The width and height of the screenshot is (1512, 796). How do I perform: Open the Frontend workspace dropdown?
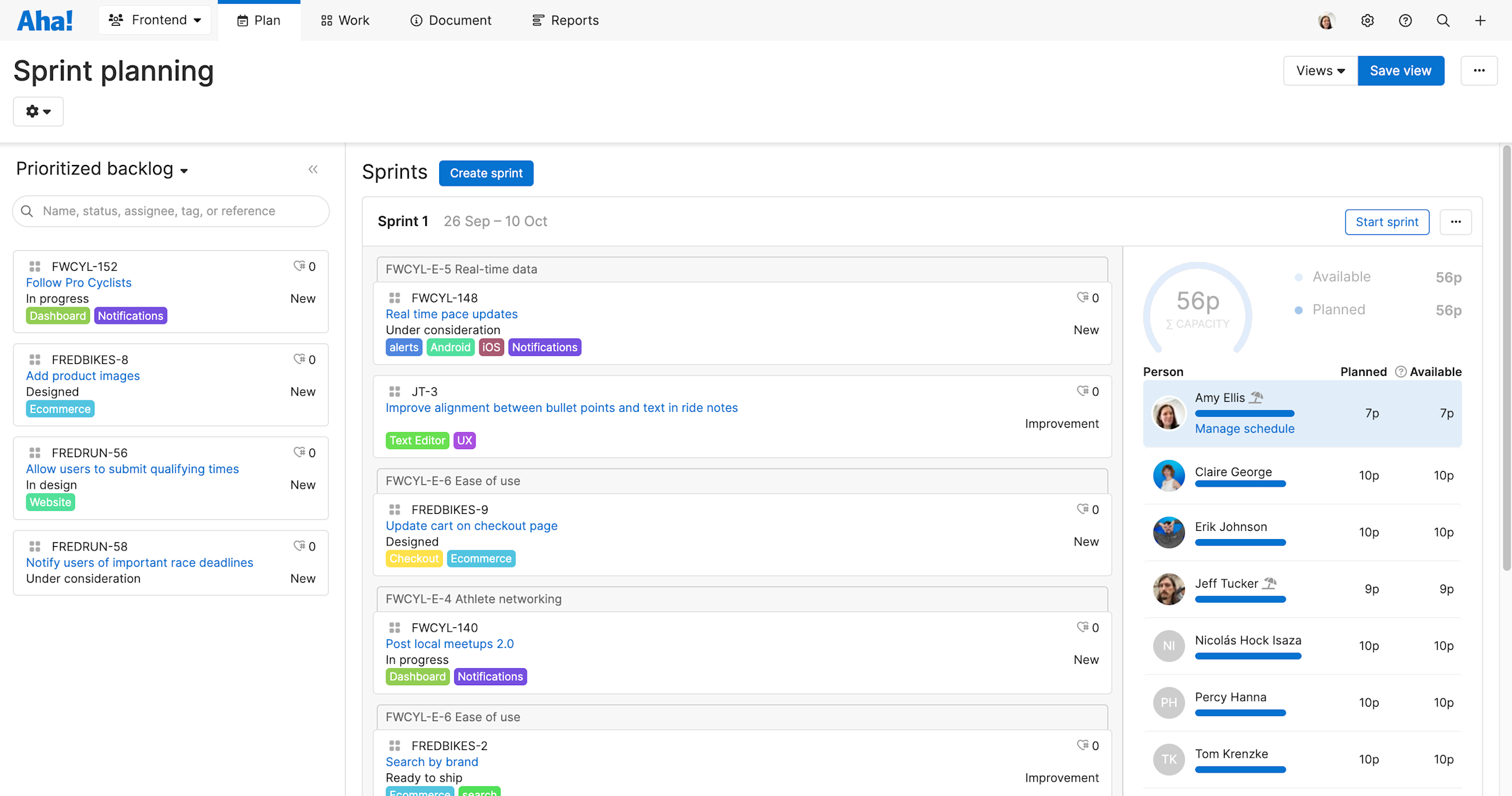click(154, 20)
